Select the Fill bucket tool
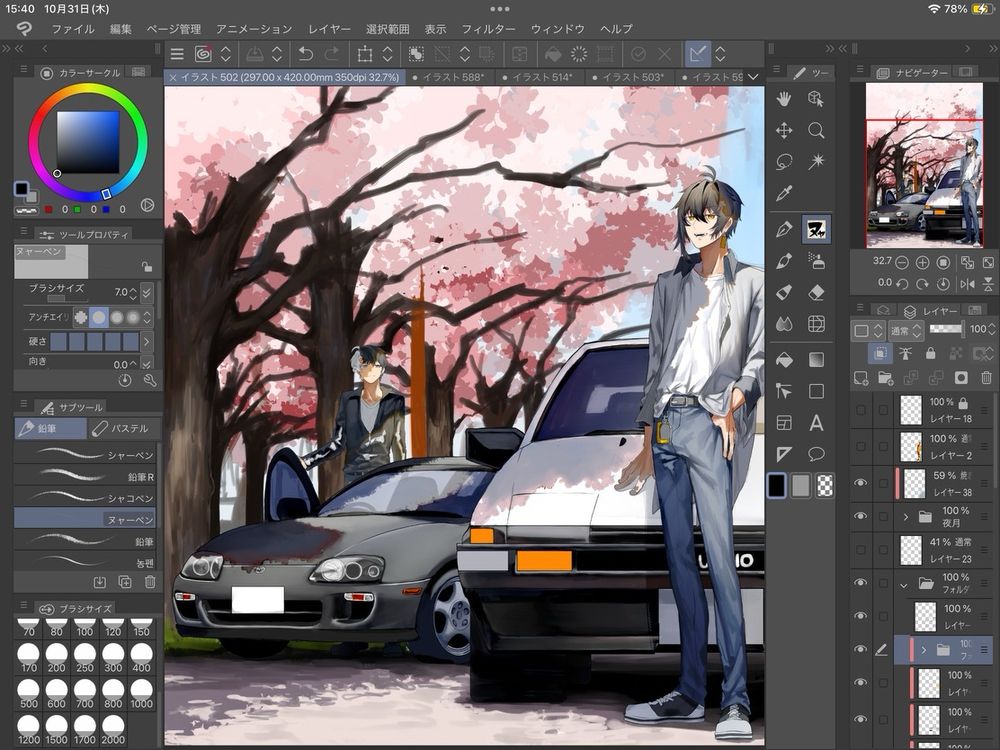Viewport: 1000px width, 750px height. [x=784, y=360]
